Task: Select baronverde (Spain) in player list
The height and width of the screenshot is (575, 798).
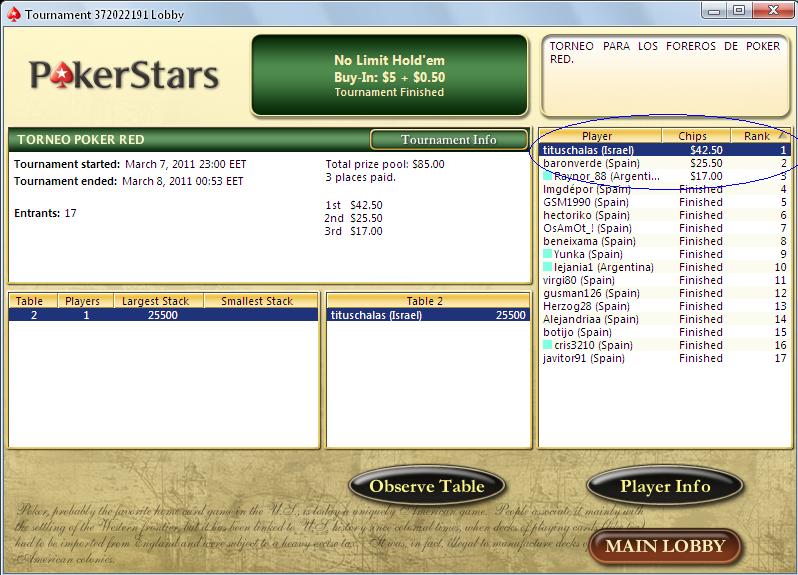Action: [665, 163]
